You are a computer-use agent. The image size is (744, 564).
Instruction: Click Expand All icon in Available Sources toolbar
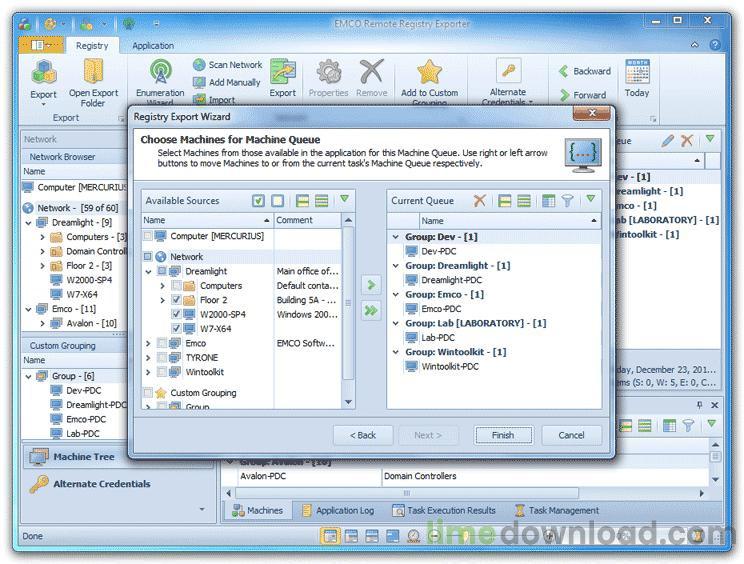(x=302, y=201)
